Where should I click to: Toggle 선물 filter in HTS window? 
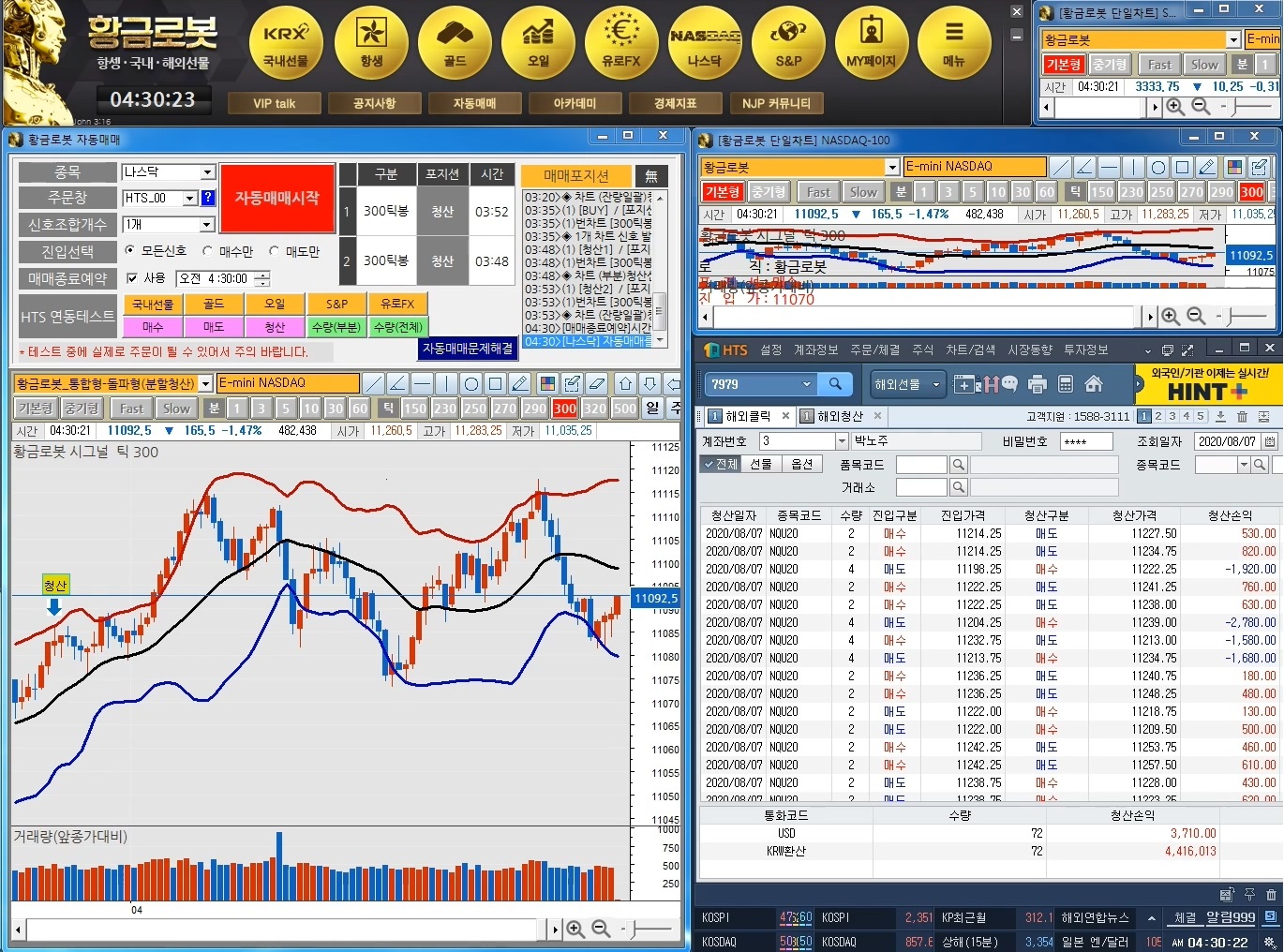tap(760, 464)
